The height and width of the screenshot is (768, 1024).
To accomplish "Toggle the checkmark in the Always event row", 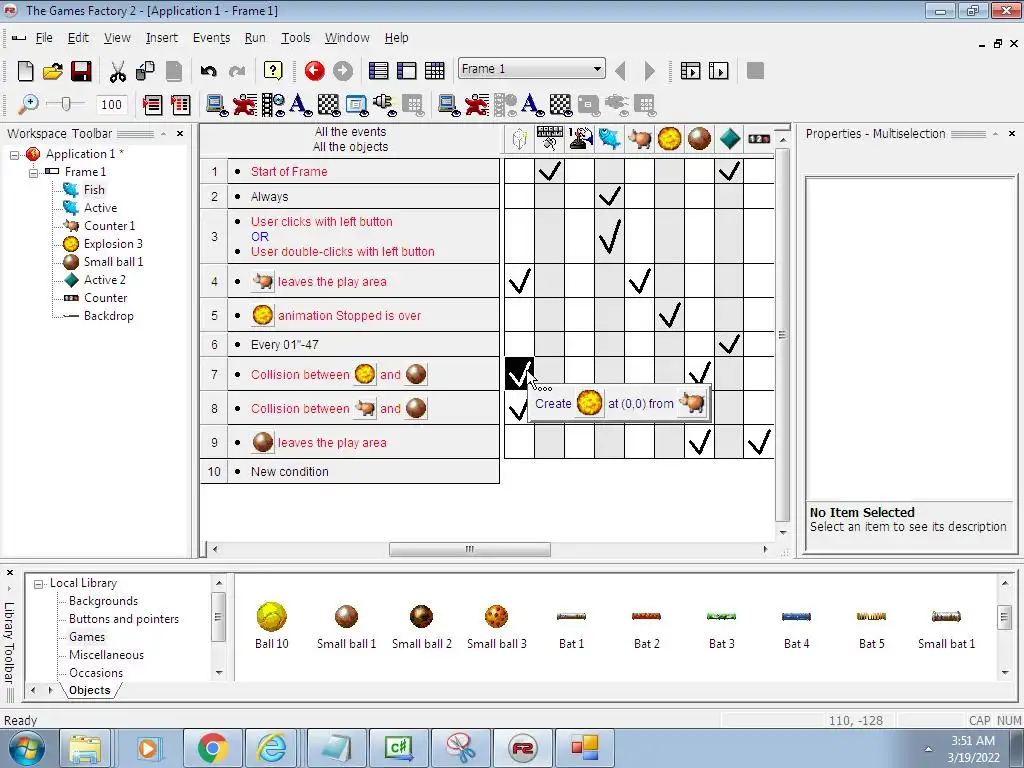I will click(x=609, y=196).
